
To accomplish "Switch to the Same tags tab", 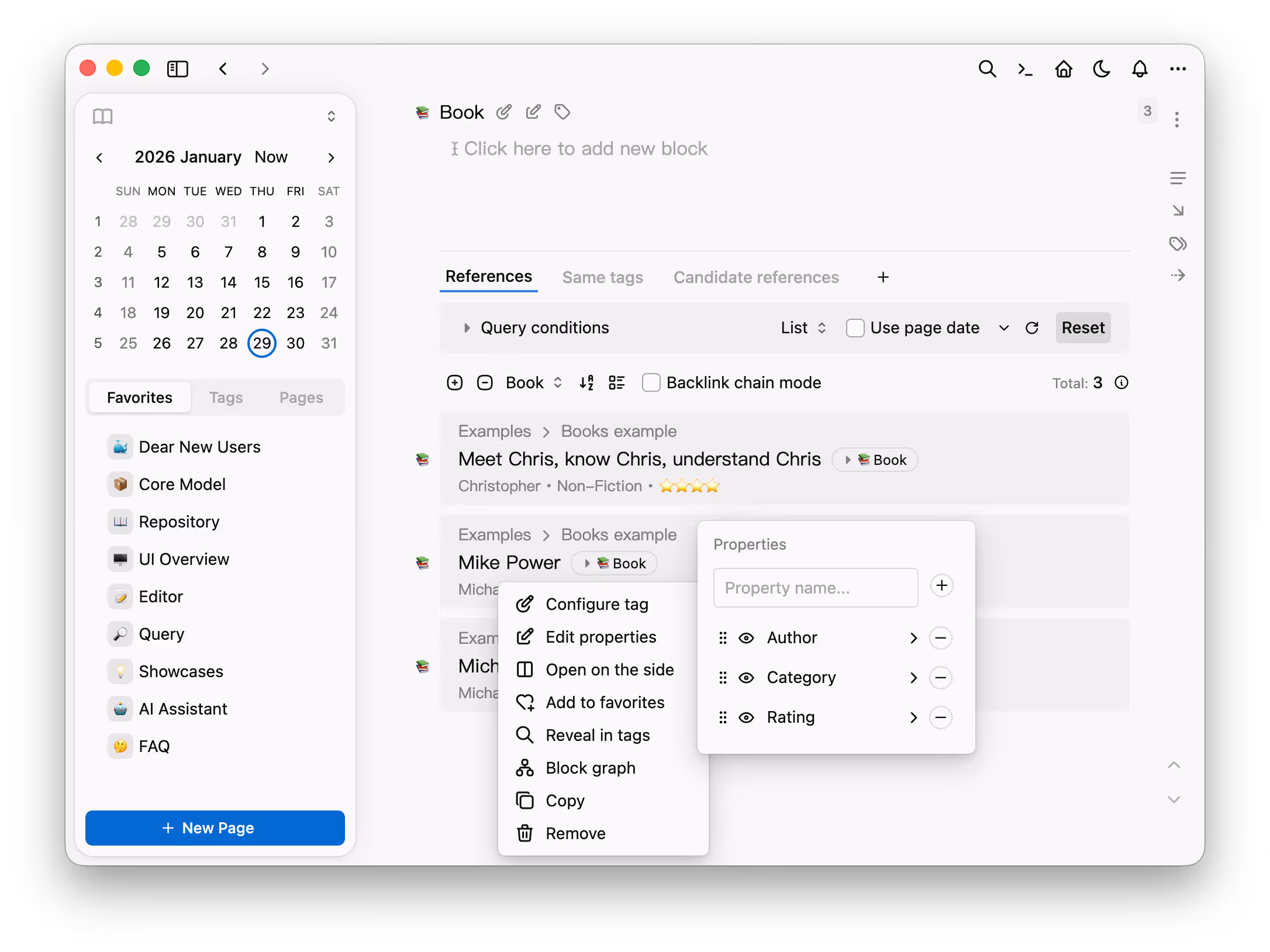I will point(602,277).
